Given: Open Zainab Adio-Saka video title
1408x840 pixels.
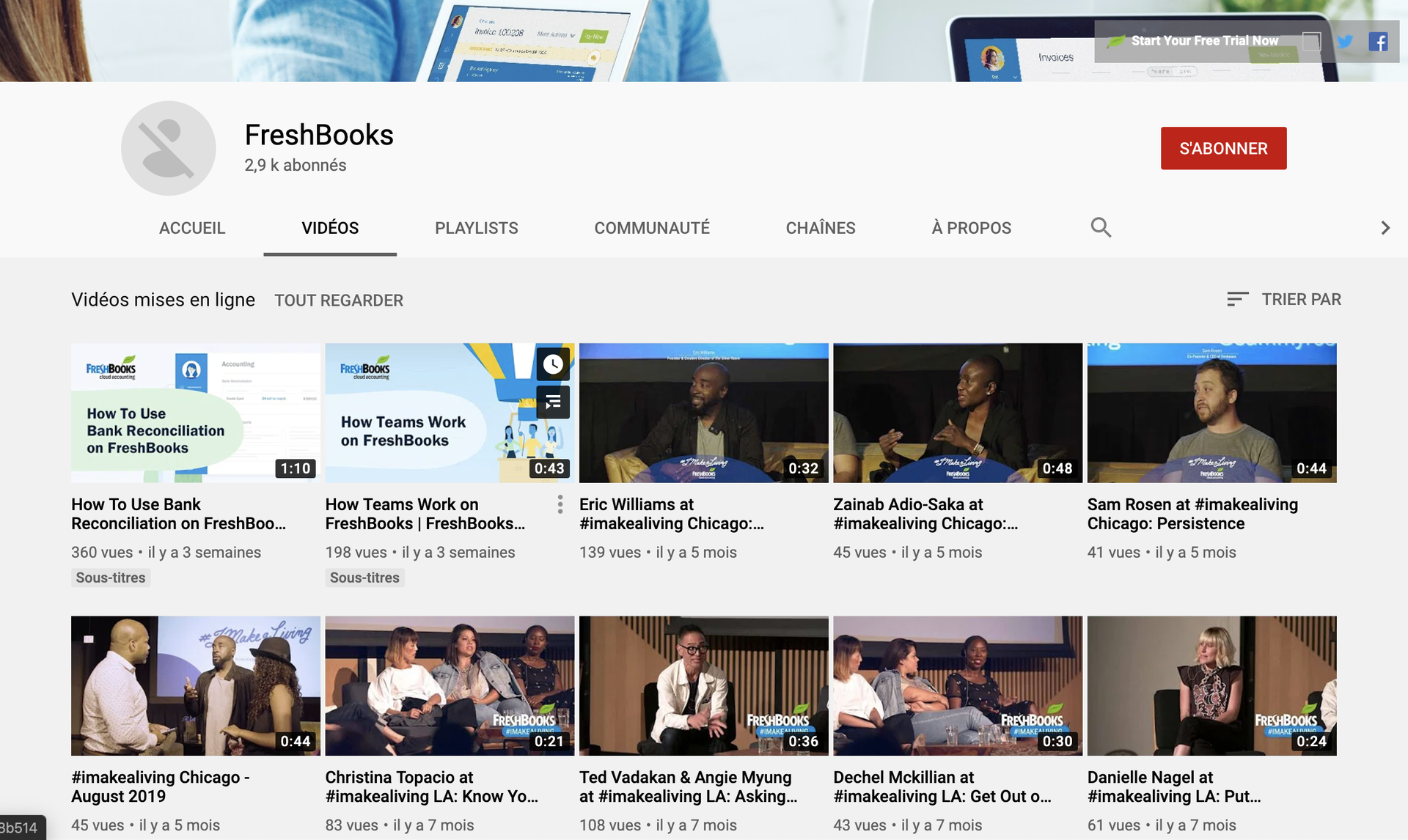Looking at the screenshot, I should click(x=925, y=514).
